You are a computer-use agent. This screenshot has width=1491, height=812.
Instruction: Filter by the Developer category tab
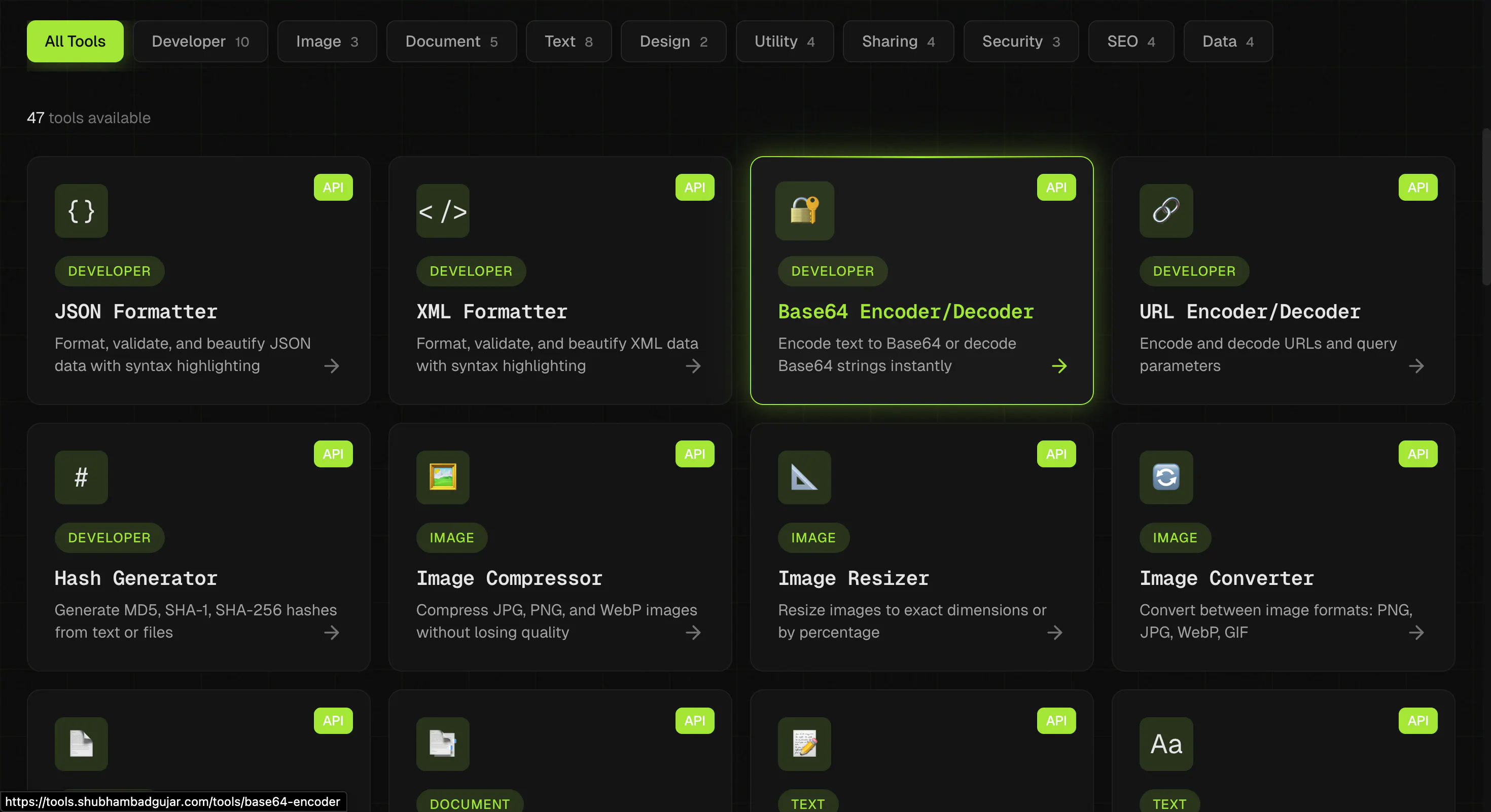(200, 42)
